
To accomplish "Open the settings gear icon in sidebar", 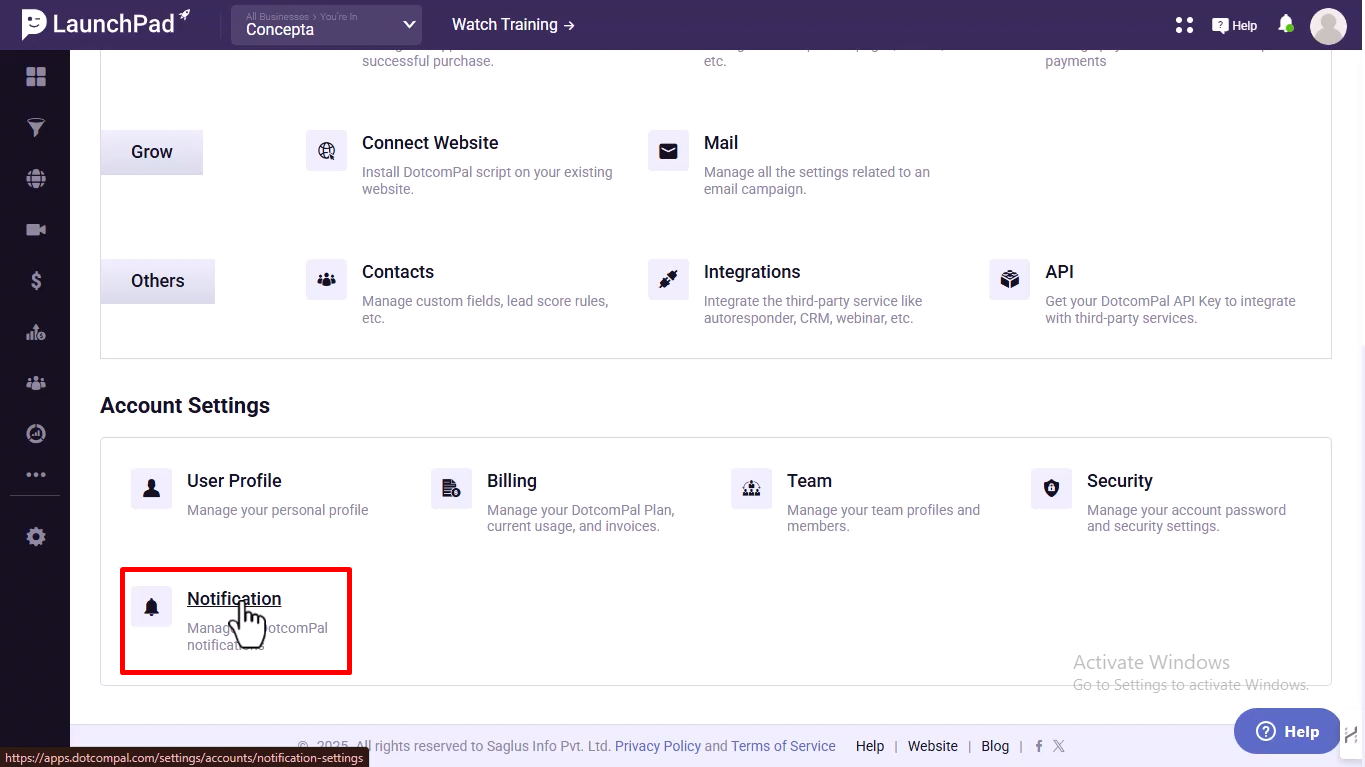I will pyautogui.click(x=36, y=537).
